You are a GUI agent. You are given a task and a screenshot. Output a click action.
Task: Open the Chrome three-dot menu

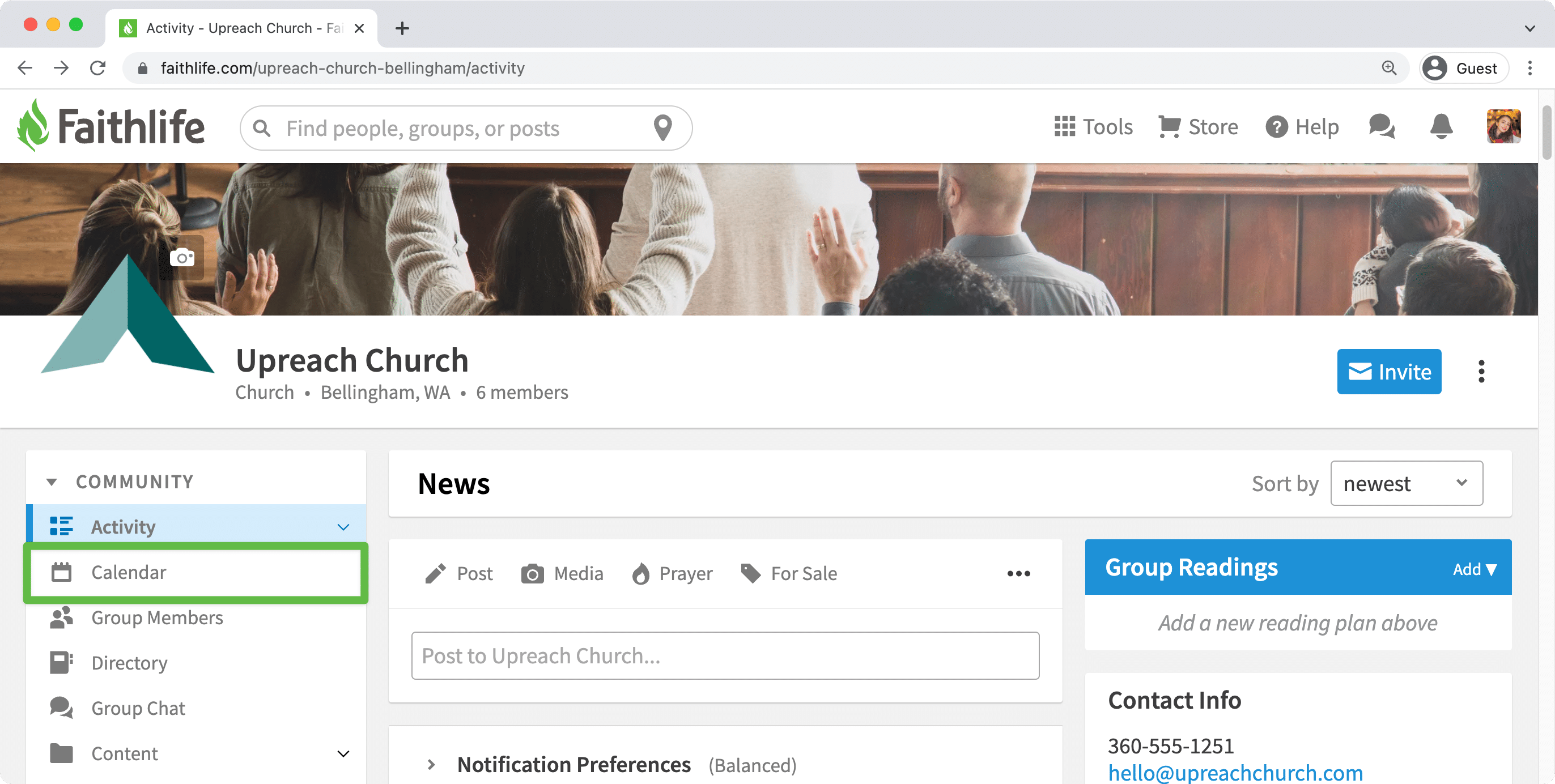point(1529,67)
